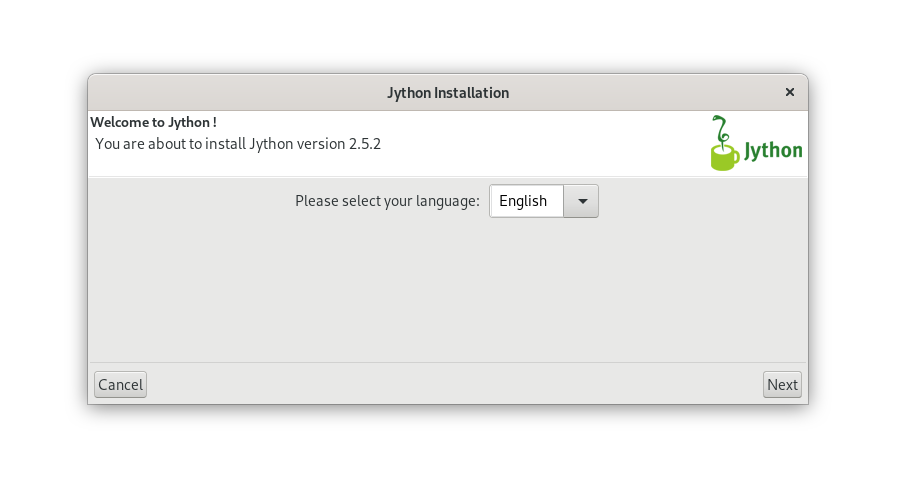Open the language dropdown arrow

(581, 201)
